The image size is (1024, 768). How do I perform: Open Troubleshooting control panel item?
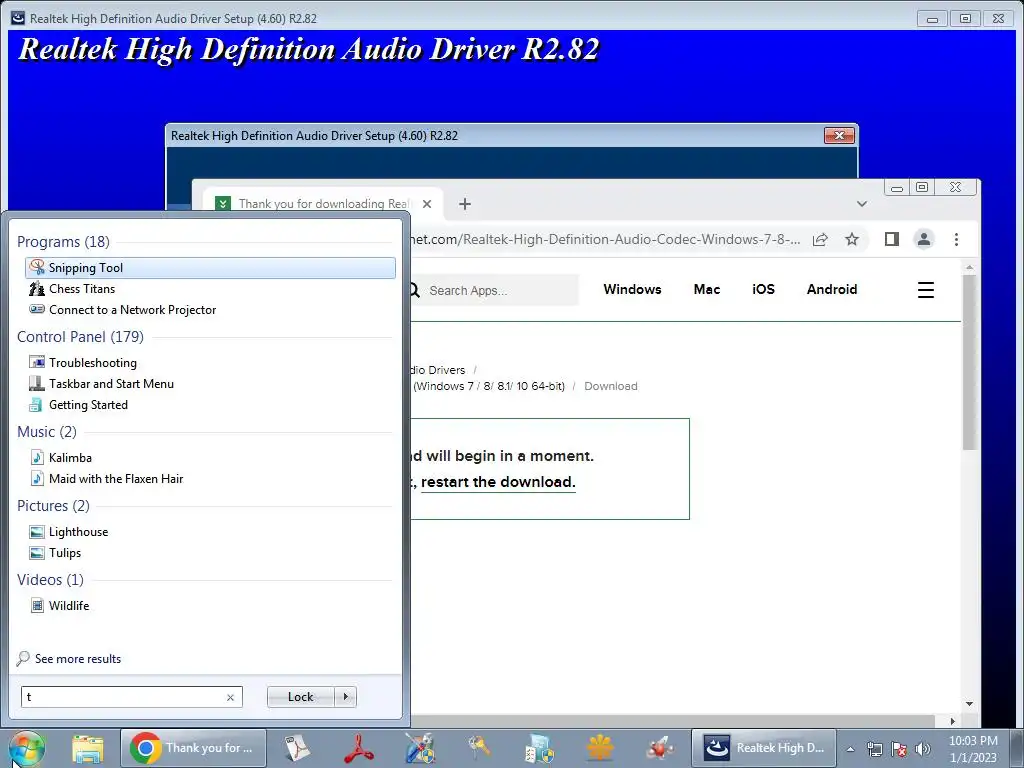pos(93,362)
